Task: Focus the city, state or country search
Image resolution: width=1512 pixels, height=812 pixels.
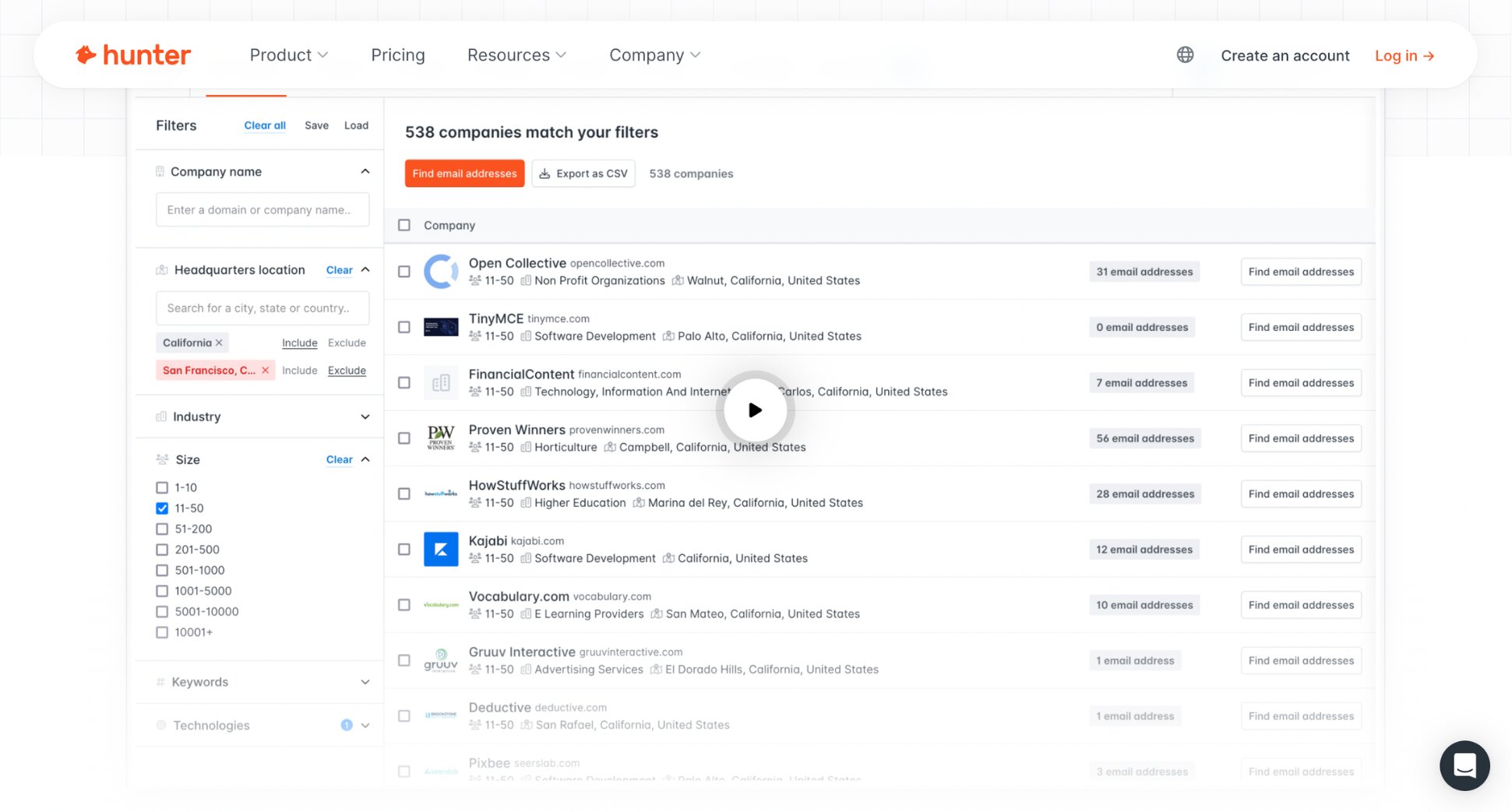Action: pyautogui.click(x=263, y=308)
